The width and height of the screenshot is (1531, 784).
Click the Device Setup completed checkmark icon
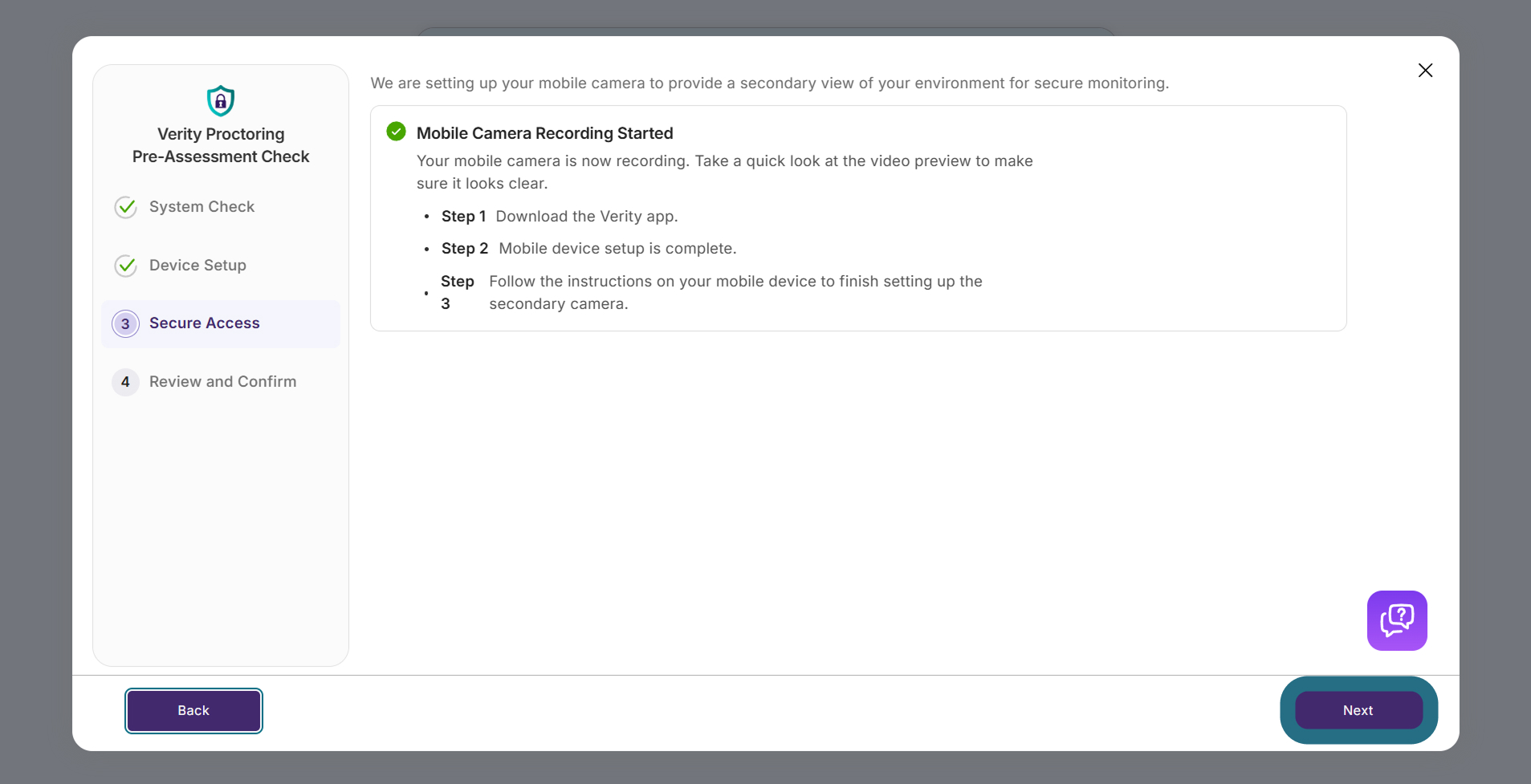126,266
